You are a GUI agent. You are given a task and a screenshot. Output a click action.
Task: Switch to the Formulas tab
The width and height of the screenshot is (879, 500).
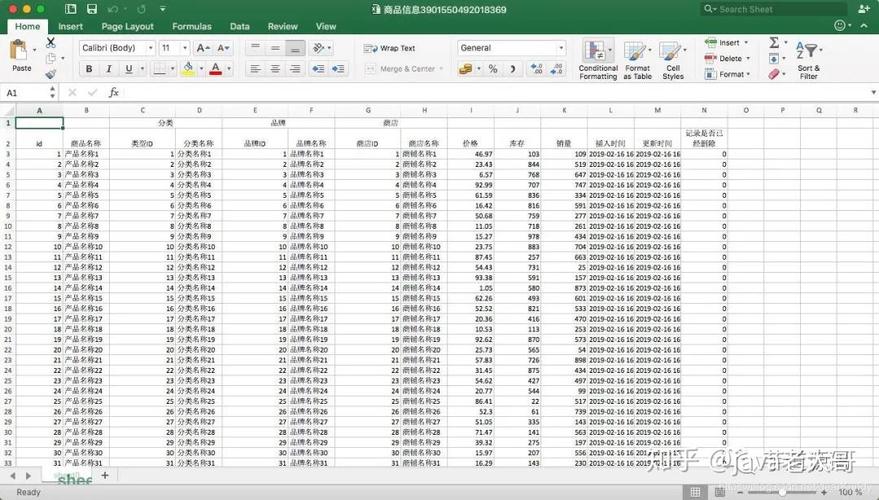click(x=191, y=26)
